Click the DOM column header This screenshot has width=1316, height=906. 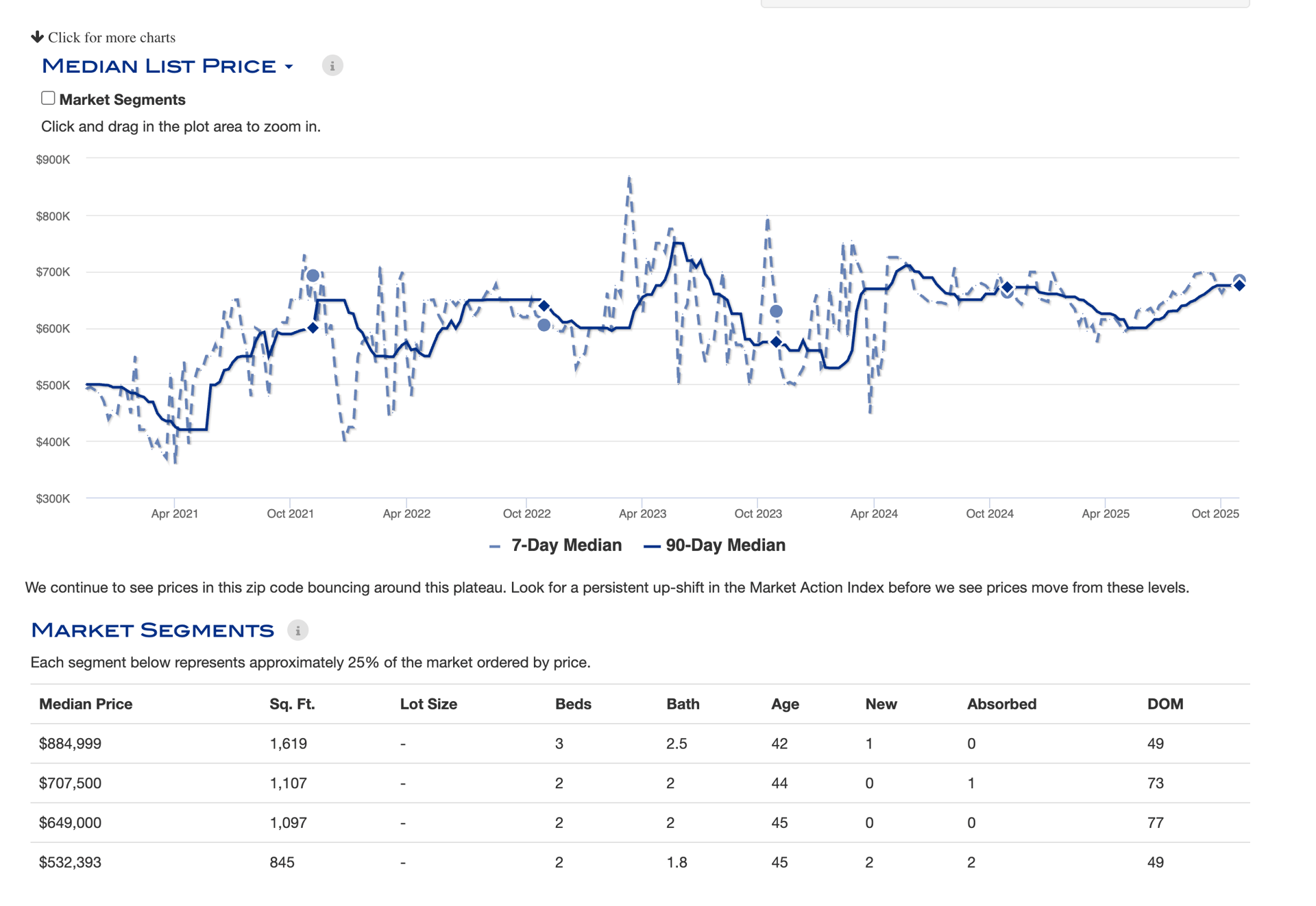point(1165,704)
